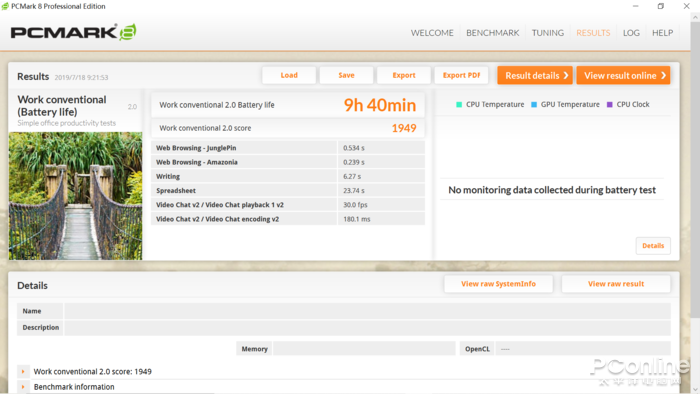Click the No monitoring data collected message
This screenshot has width=700, height=394.
552,190
